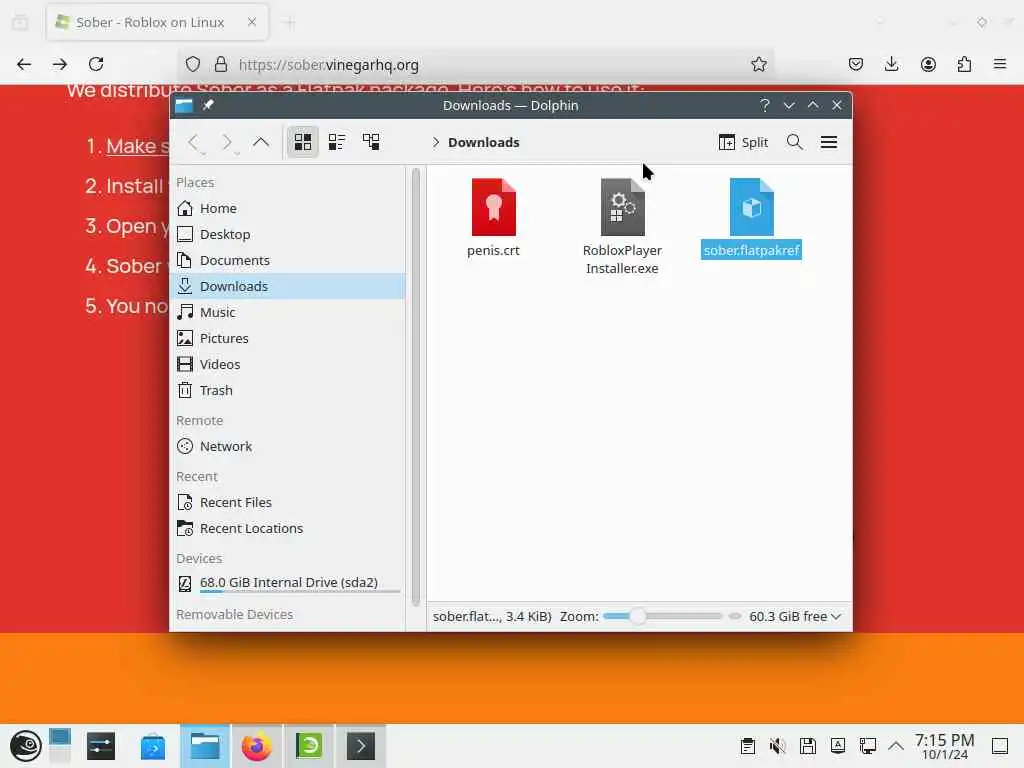The width and height of the screenshot is (1024, 768).
Task: Open Network under Remote
Action: 288,446
